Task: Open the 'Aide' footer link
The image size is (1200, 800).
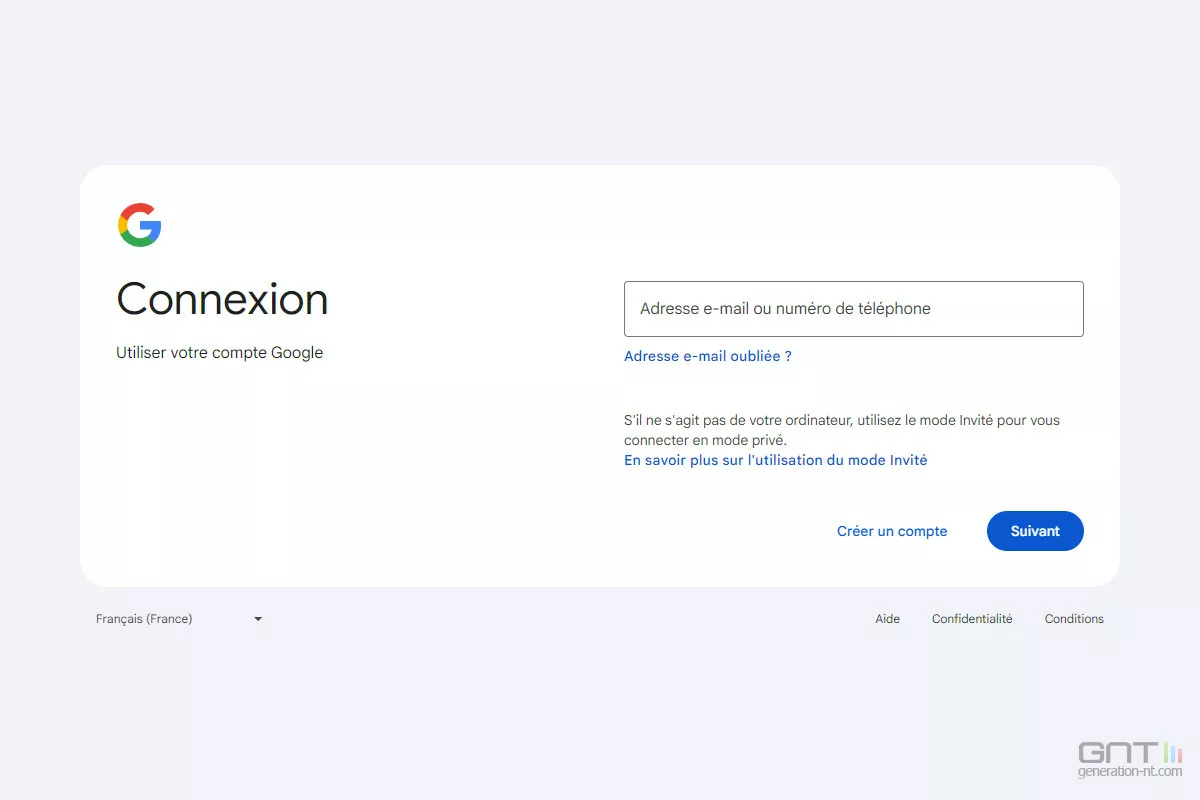Action: [x=888, y=619]
